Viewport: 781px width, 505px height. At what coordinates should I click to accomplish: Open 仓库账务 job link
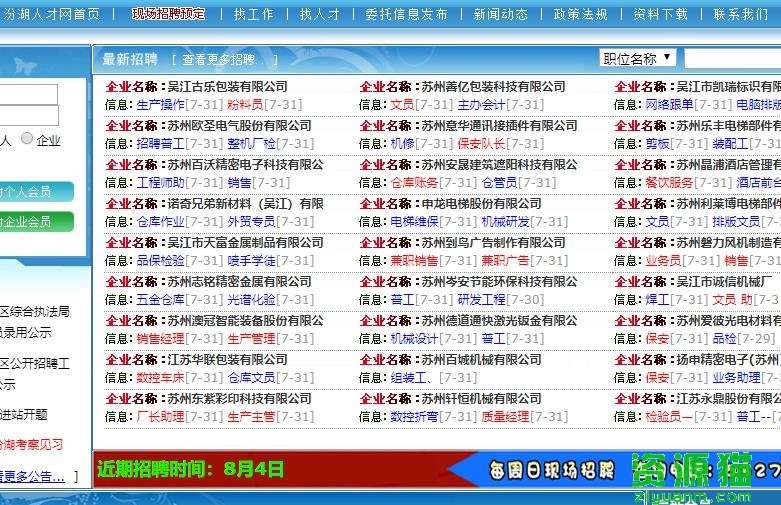click(414, 183)
